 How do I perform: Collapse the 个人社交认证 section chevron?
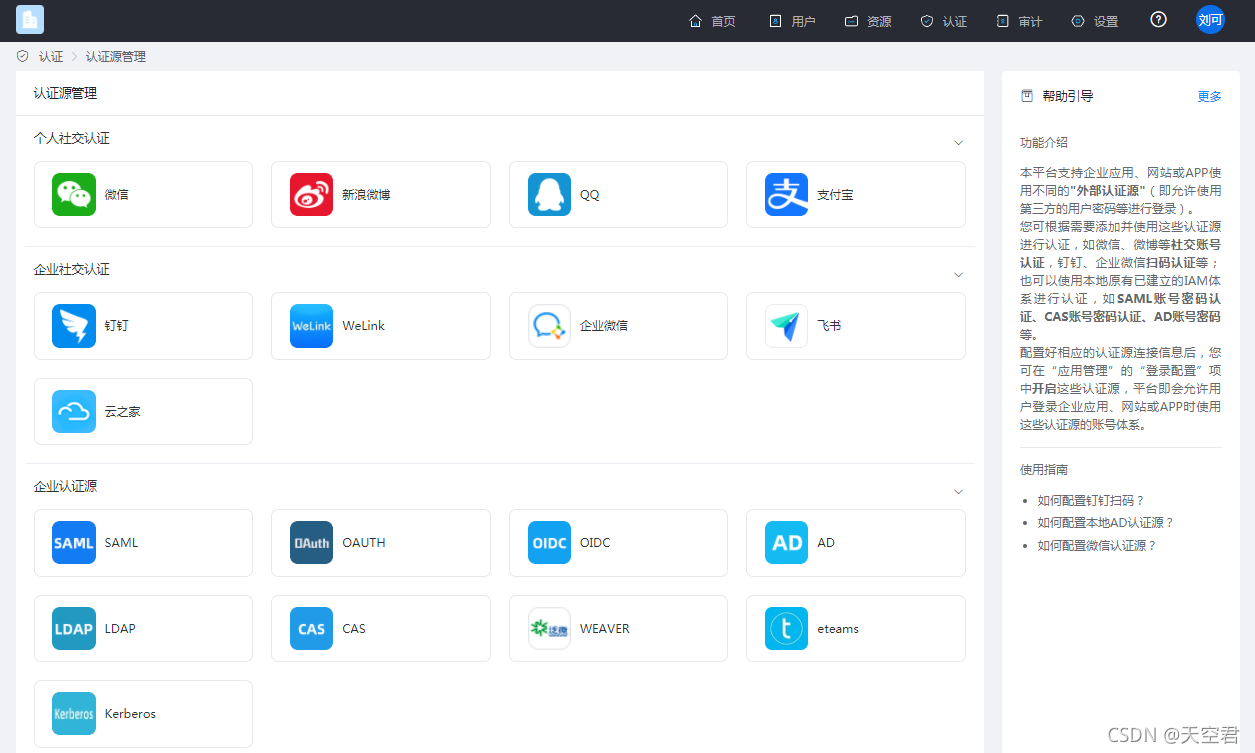958,143
